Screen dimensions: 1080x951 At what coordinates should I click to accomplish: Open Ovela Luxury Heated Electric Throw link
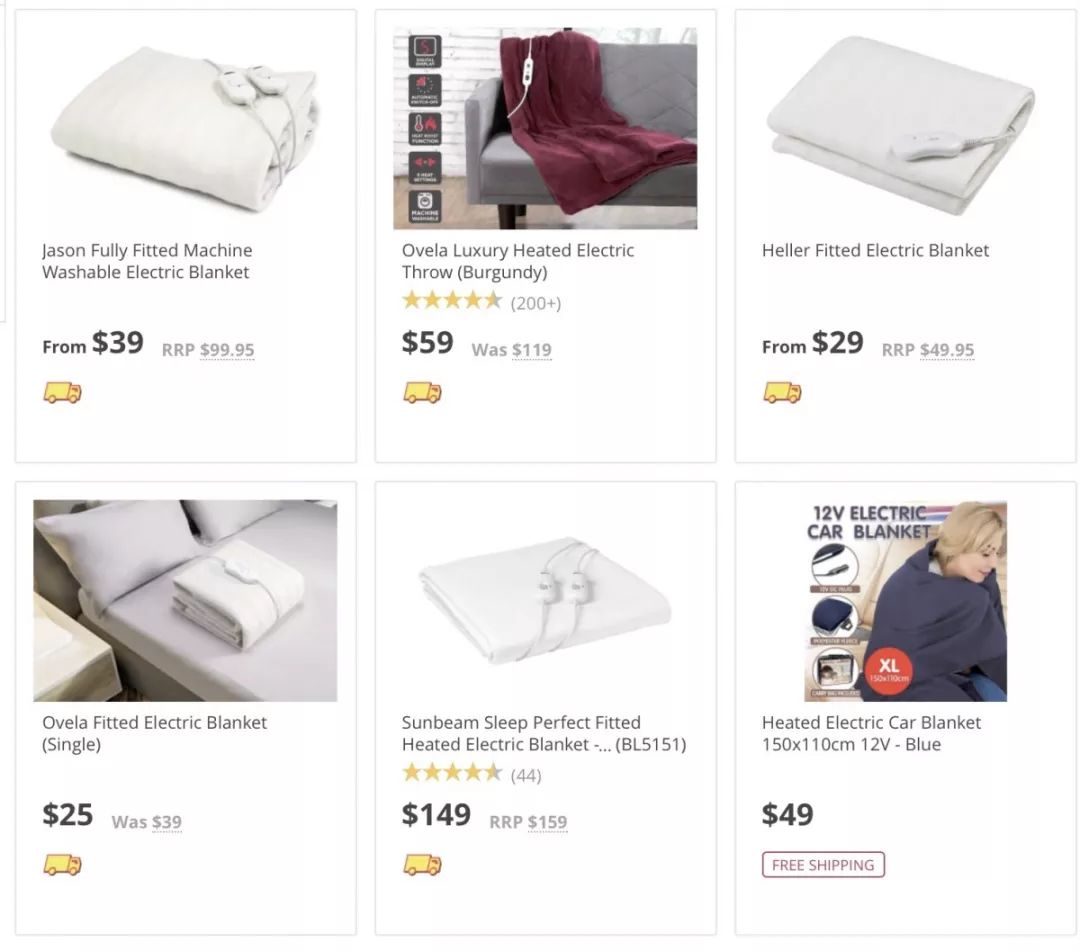(518, 261)
